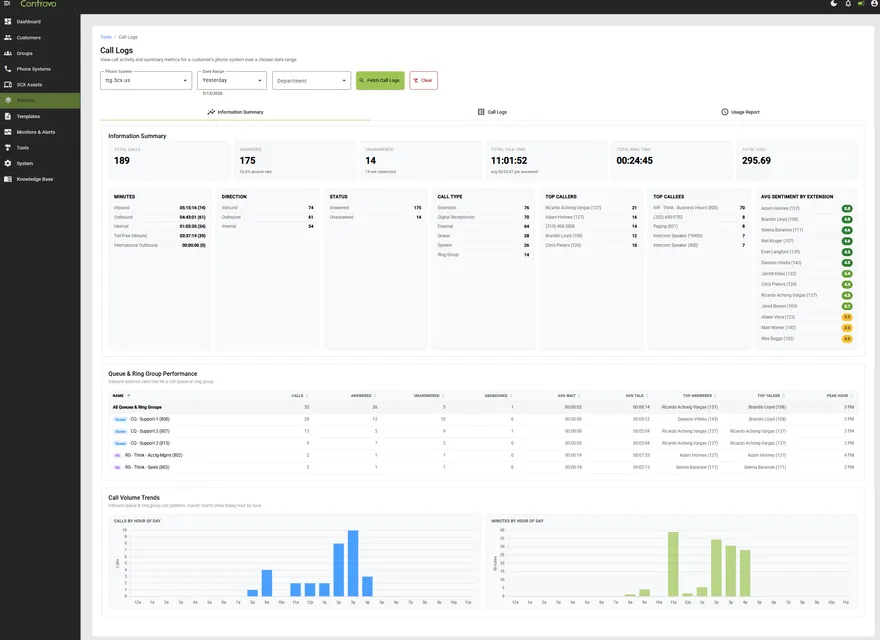Open the Date Range dropdown

[232, 80]
